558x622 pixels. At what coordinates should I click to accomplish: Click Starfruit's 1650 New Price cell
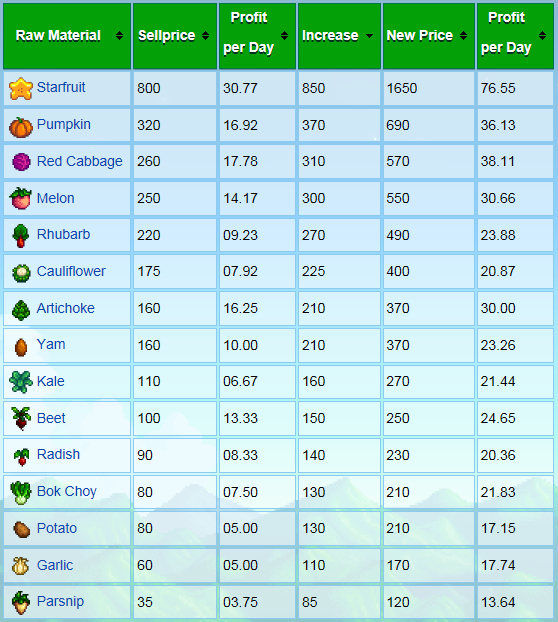(x=429, y=88)
